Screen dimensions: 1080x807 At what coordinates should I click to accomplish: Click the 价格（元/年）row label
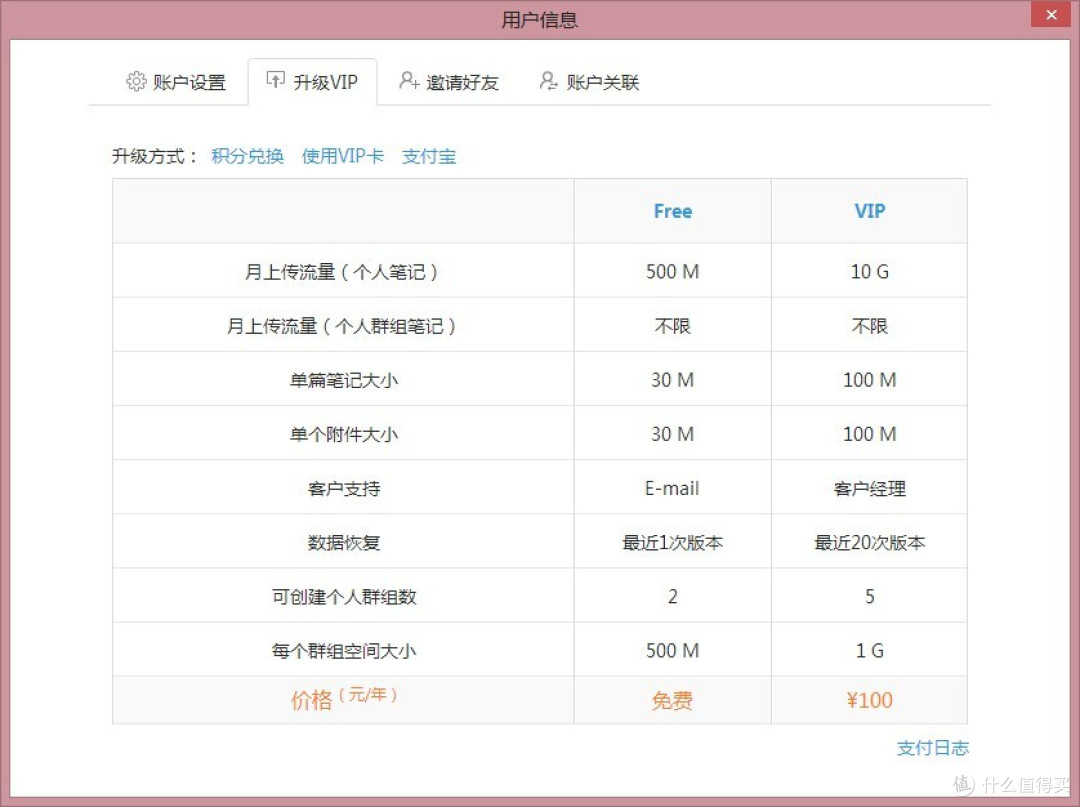(x=344, y=700)
